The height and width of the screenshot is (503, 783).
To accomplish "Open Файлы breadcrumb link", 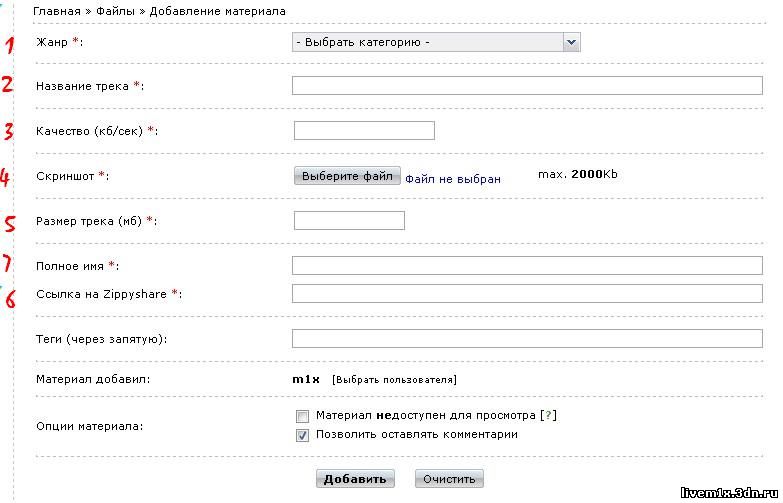I will click(115, 11).
